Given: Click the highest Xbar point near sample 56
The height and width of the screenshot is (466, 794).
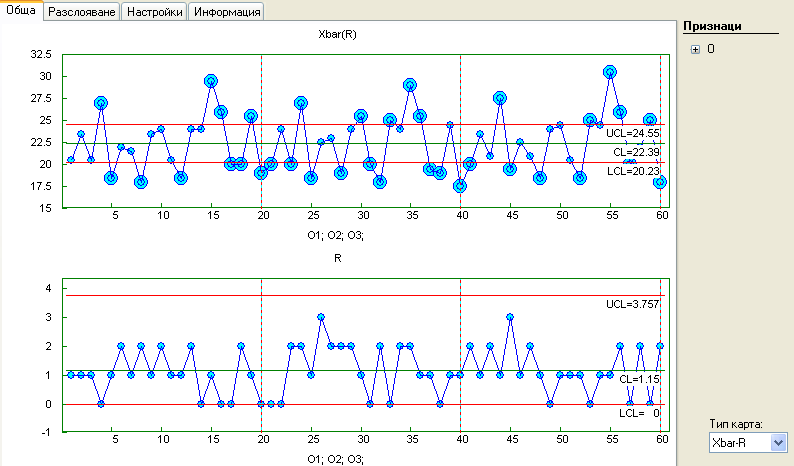Looking at the screenshot, I should click(x=610, y=72).
